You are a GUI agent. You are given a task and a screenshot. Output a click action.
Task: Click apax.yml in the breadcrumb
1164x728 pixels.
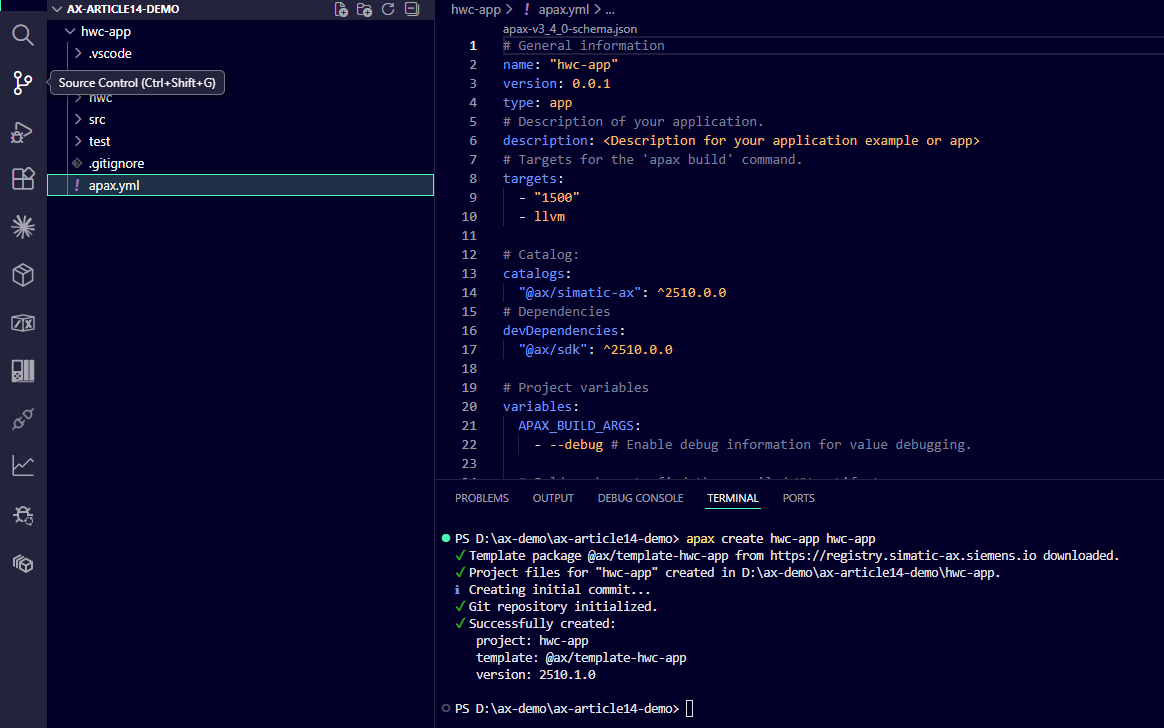tap(563, 10)
